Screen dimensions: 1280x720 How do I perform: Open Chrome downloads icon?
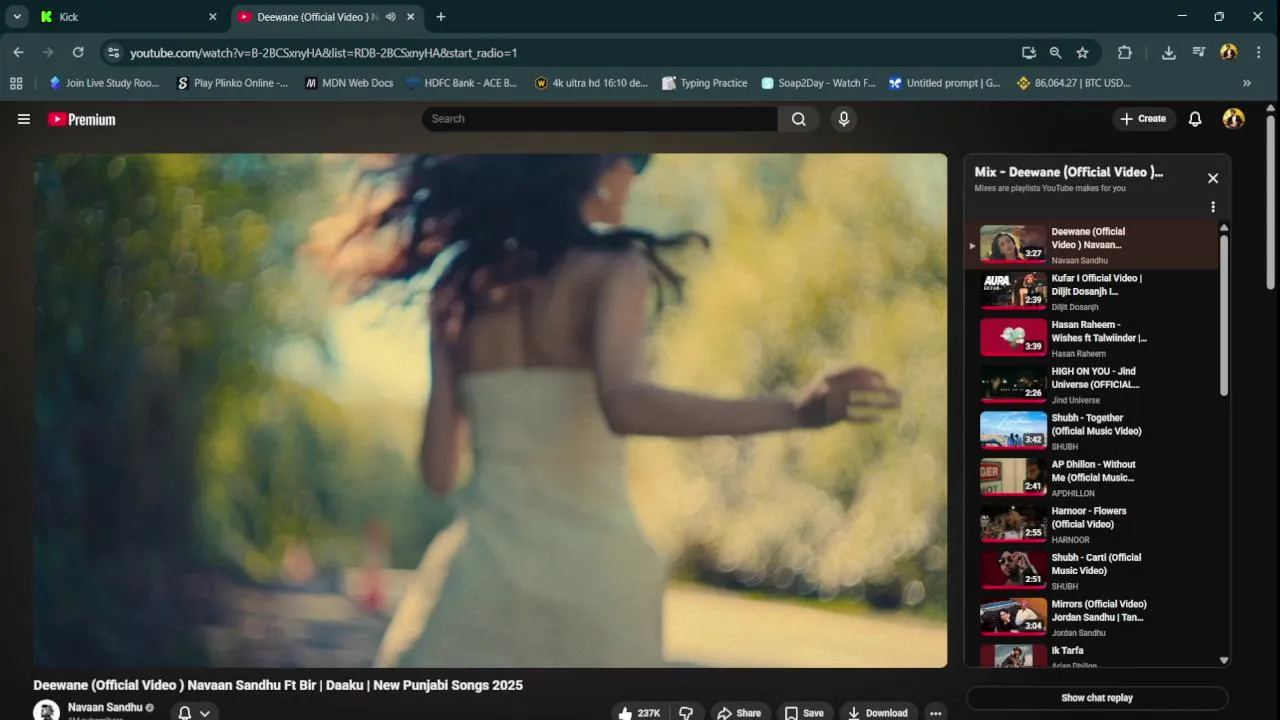(x=1168, y=52)
